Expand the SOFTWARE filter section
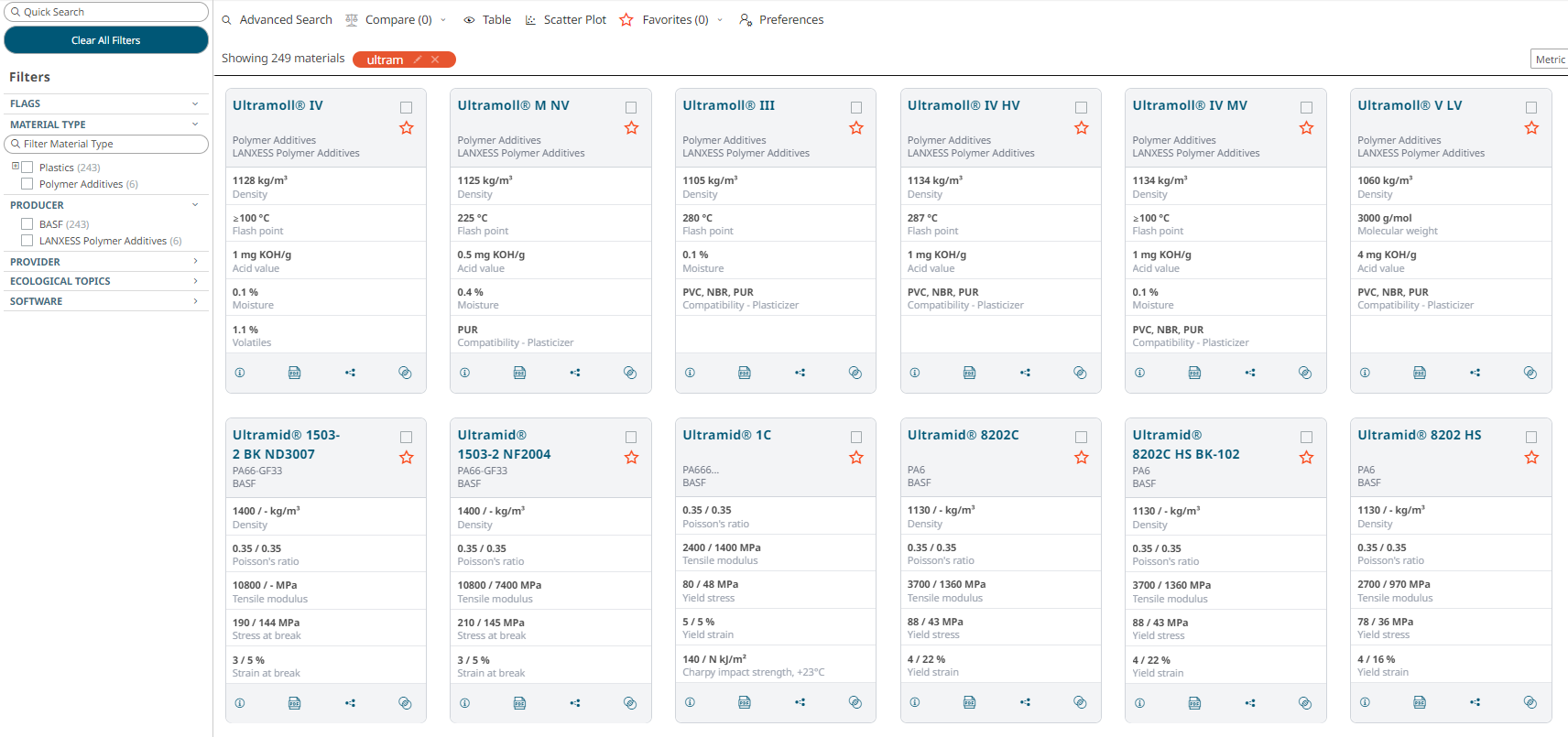This screenshot has height=737, width=1568. [x=195, y=301]
